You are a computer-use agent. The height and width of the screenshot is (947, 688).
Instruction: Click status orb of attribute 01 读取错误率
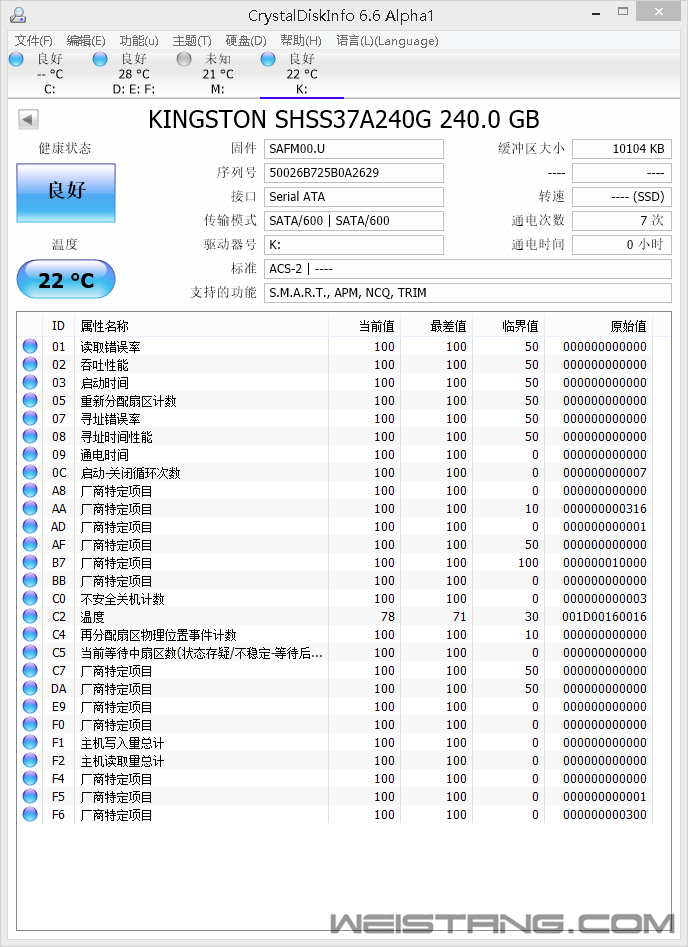pyautogui.click(x=30, y=346)
